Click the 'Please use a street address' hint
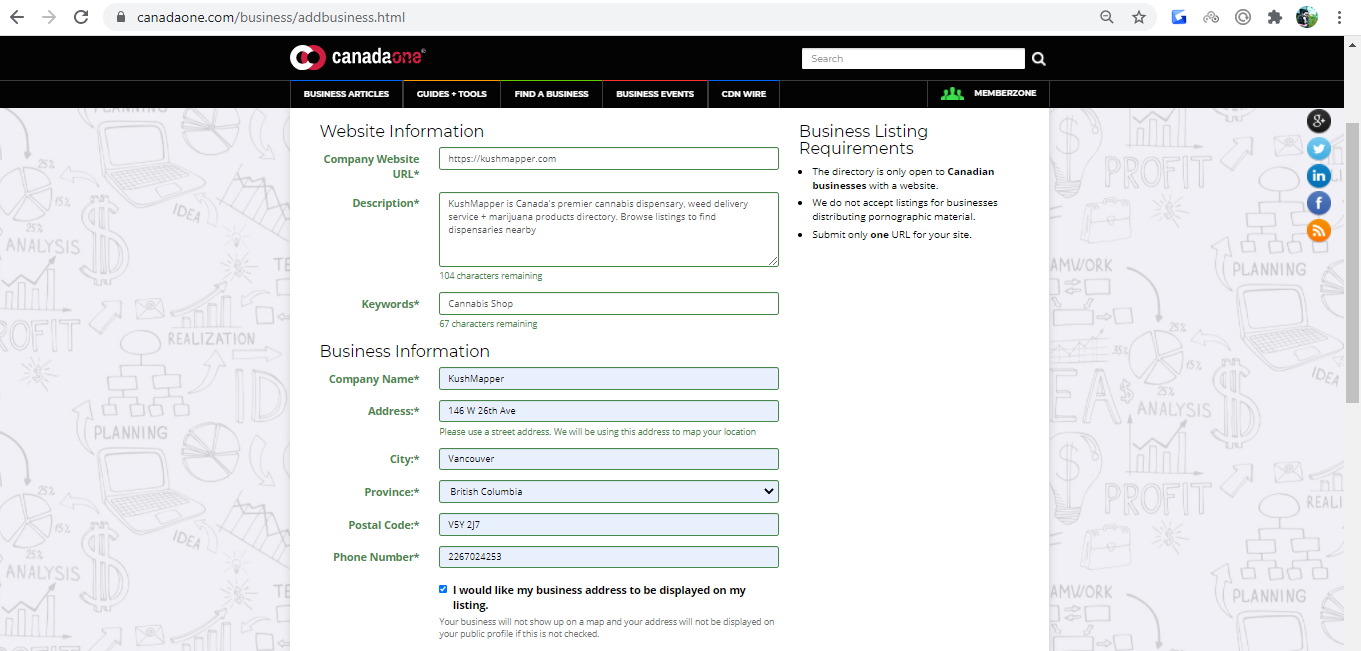This screenshot has width=1361, height=651. (x=598, y=432)
